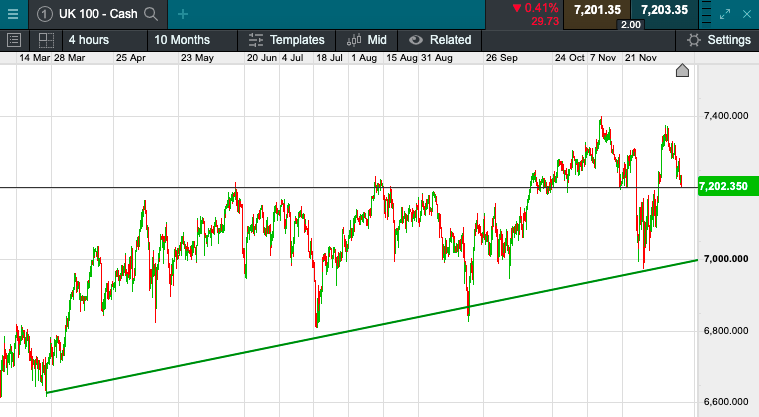Toggle Related instruments eye
The image size is (759, 417).
[440, 40]
